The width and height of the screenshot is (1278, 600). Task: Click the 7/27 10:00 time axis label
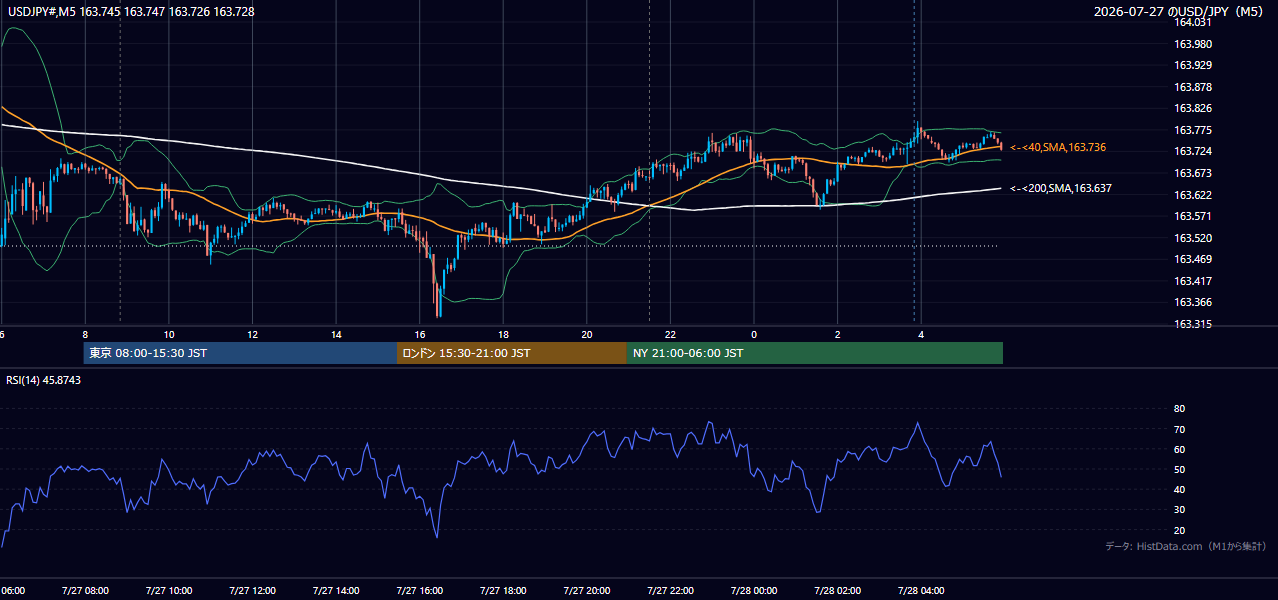pyautogui.click(x=168, y=590)
